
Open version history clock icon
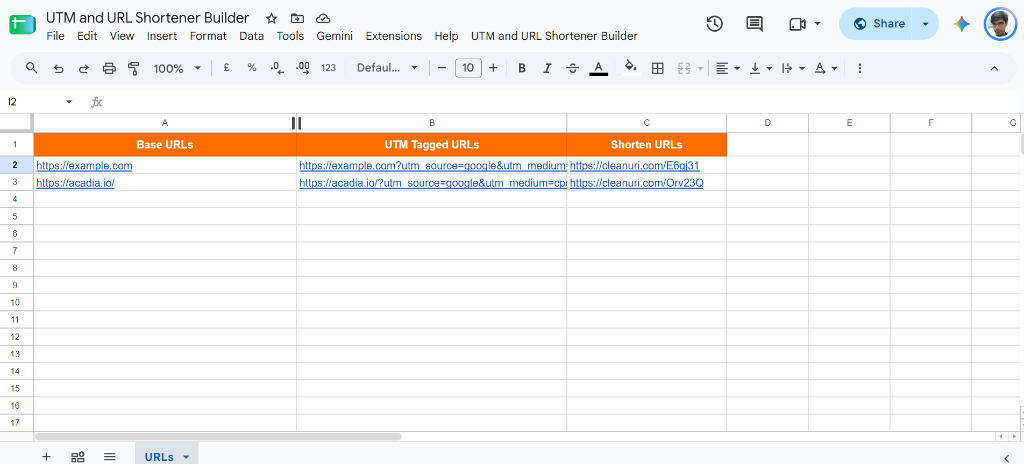(x=714, y=24)
